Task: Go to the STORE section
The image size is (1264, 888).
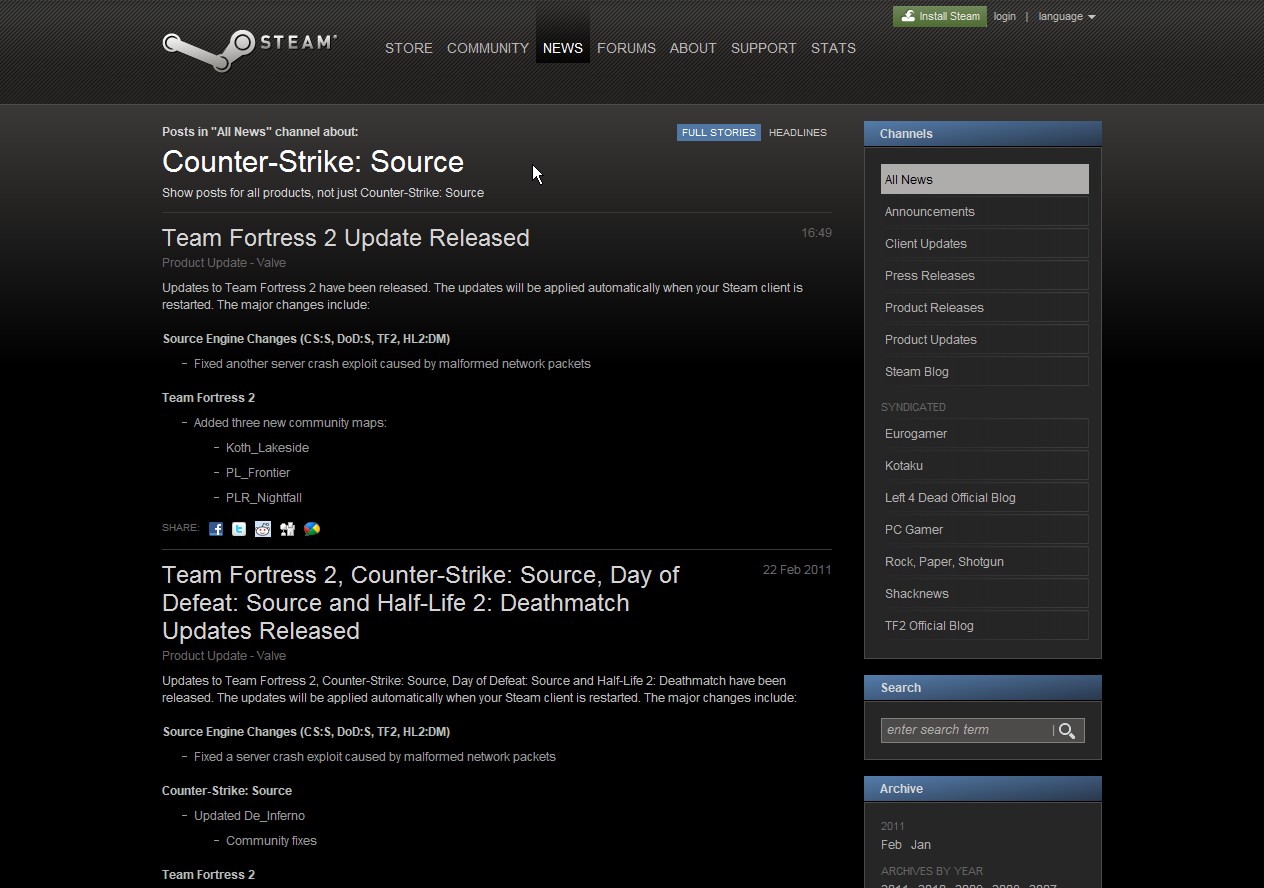Action: (409, 48)
